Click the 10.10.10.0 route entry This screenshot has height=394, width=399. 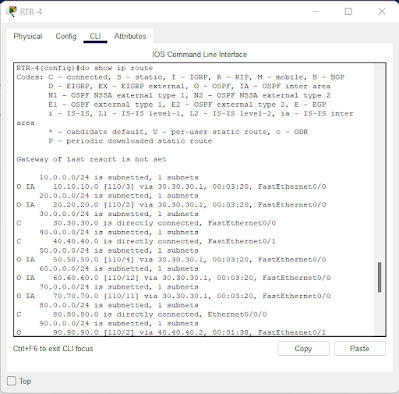point(171,187)
